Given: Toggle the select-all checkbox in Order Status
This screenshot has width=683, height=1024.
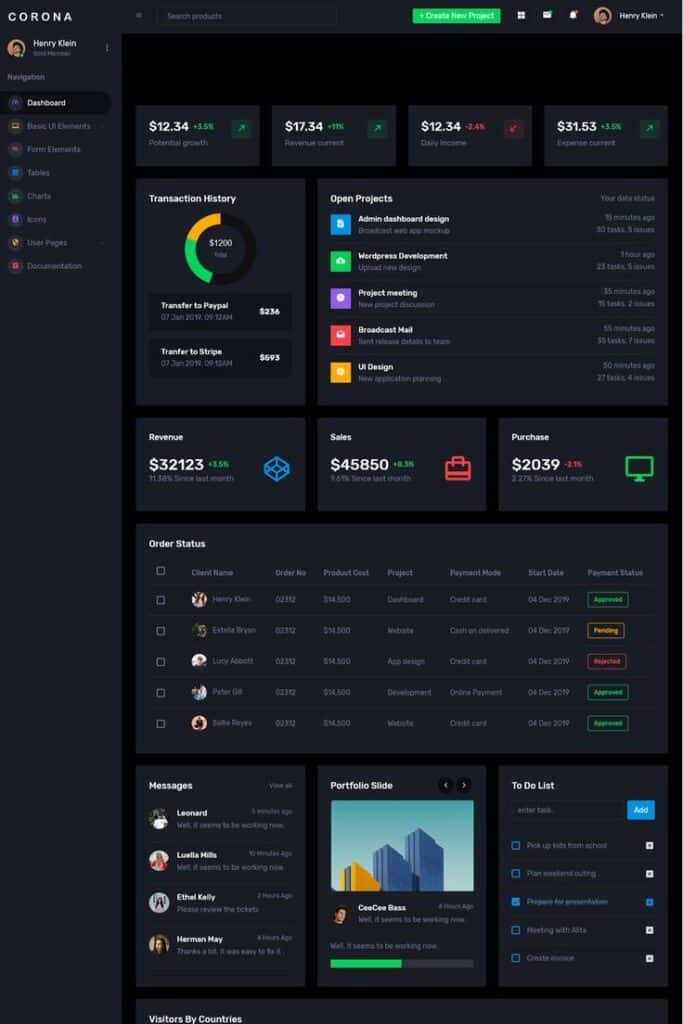Looking at the screenshot, I should pos(161,571).
